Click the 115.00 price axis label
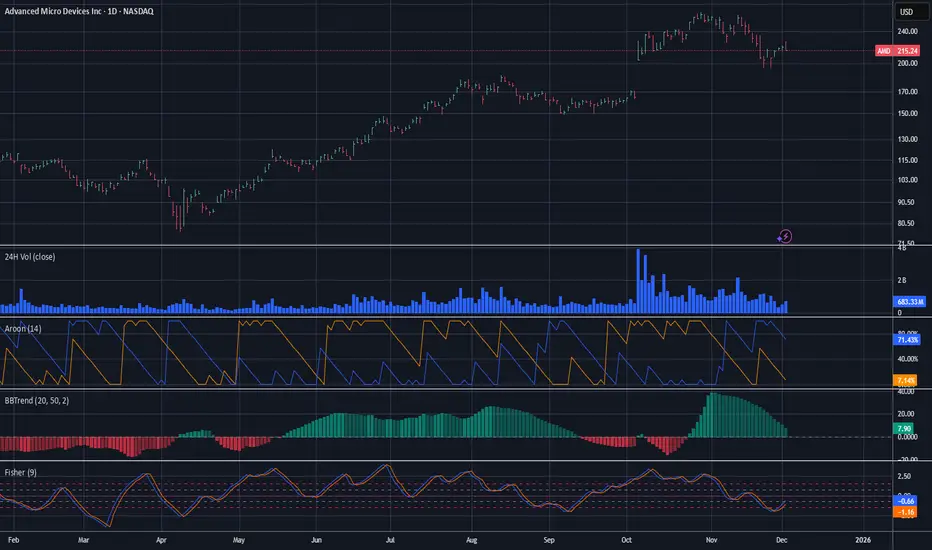The width and height of the screenshot is (932, 550). point(908,161)
